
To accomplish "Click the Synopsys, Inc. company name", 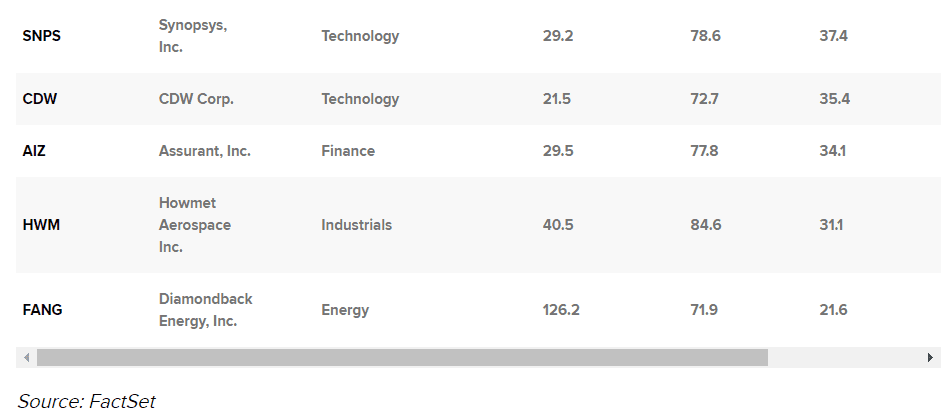I will click(193, 36).
